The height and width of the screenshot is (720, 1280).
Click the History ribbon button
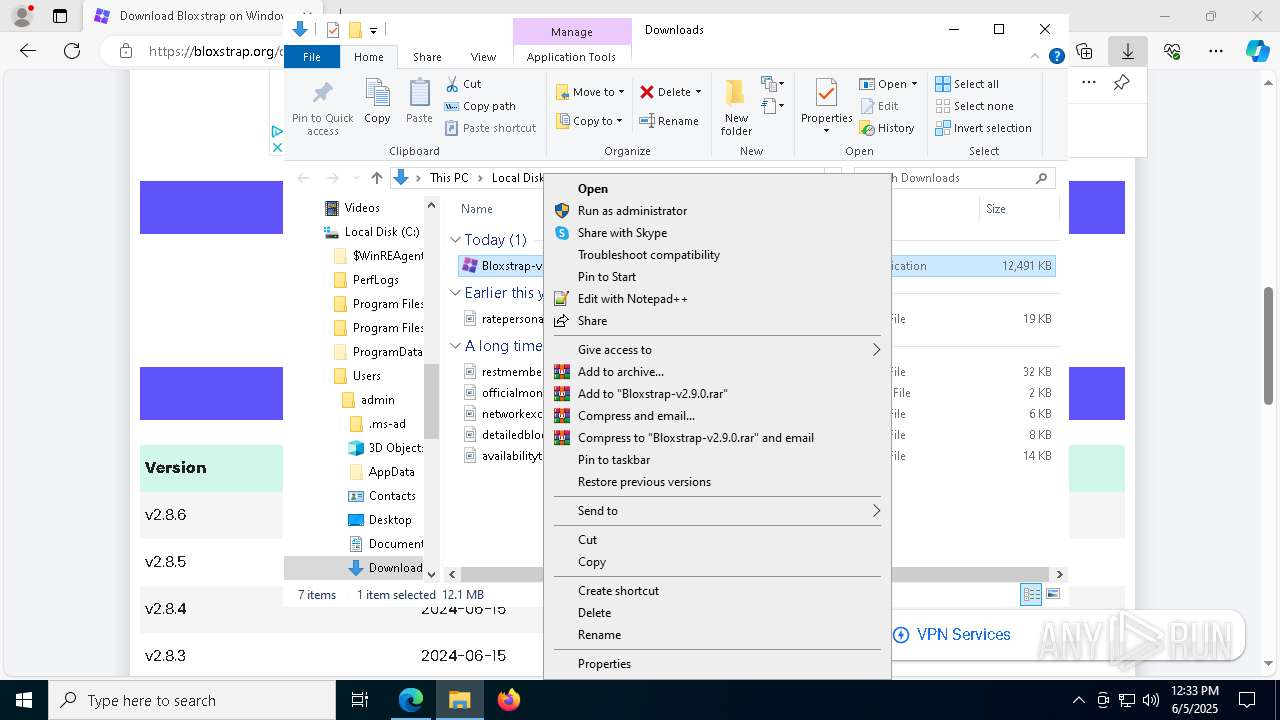click(887, 128)
